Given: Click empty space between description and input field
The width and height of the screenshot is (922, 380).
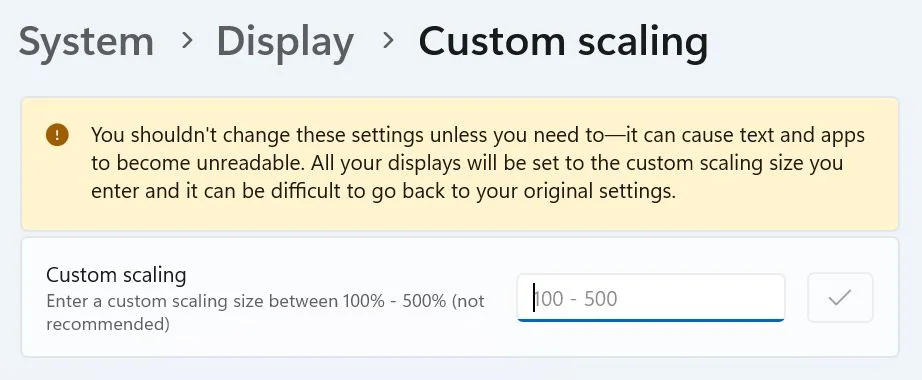Looking at the screenshot, I should [x=501, y=298].
